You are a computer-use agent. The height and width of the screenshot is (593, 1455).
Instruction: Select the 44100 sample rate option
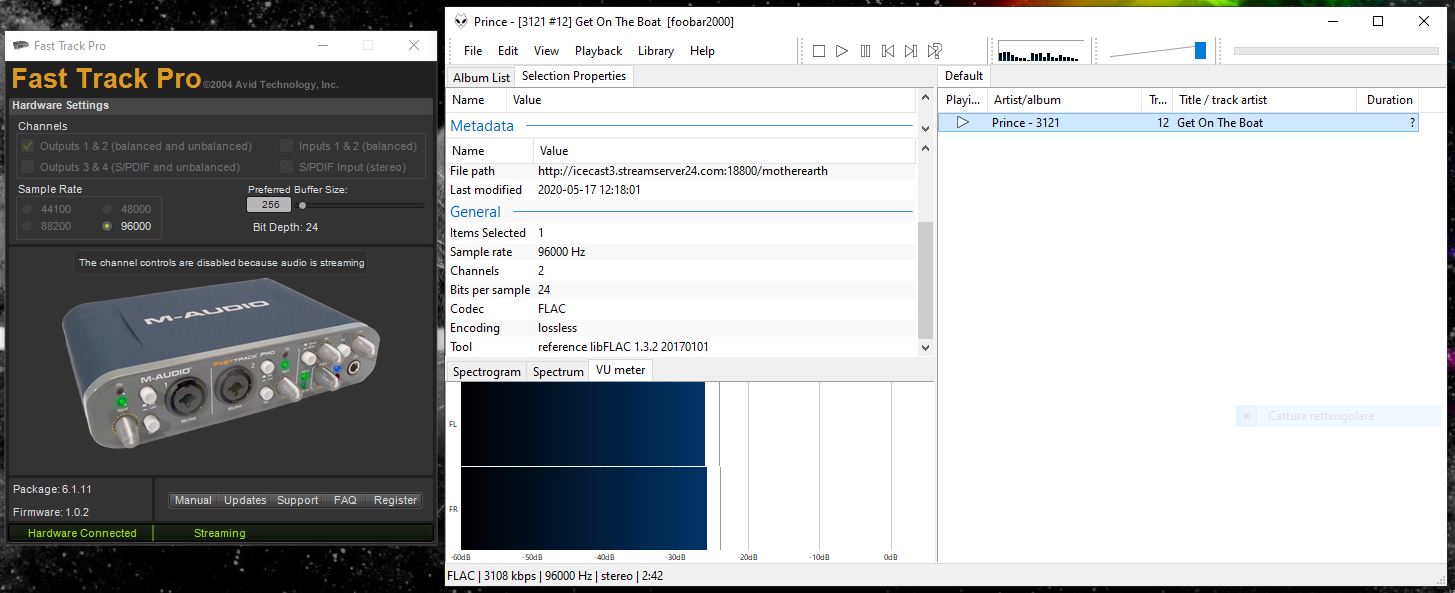(28, 209)
